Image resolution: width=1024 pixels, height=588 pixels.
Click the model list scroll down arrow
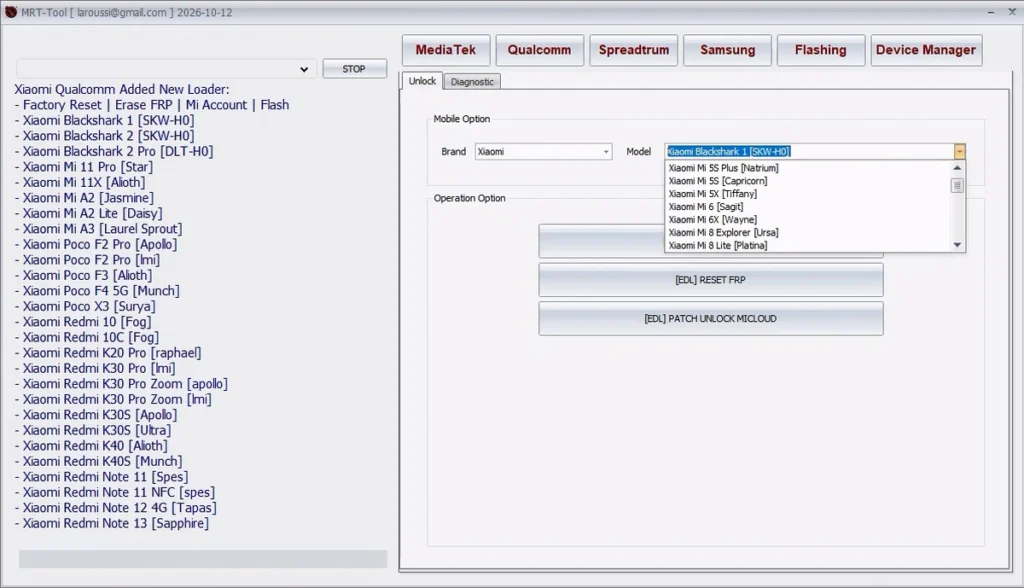(957, 245)
